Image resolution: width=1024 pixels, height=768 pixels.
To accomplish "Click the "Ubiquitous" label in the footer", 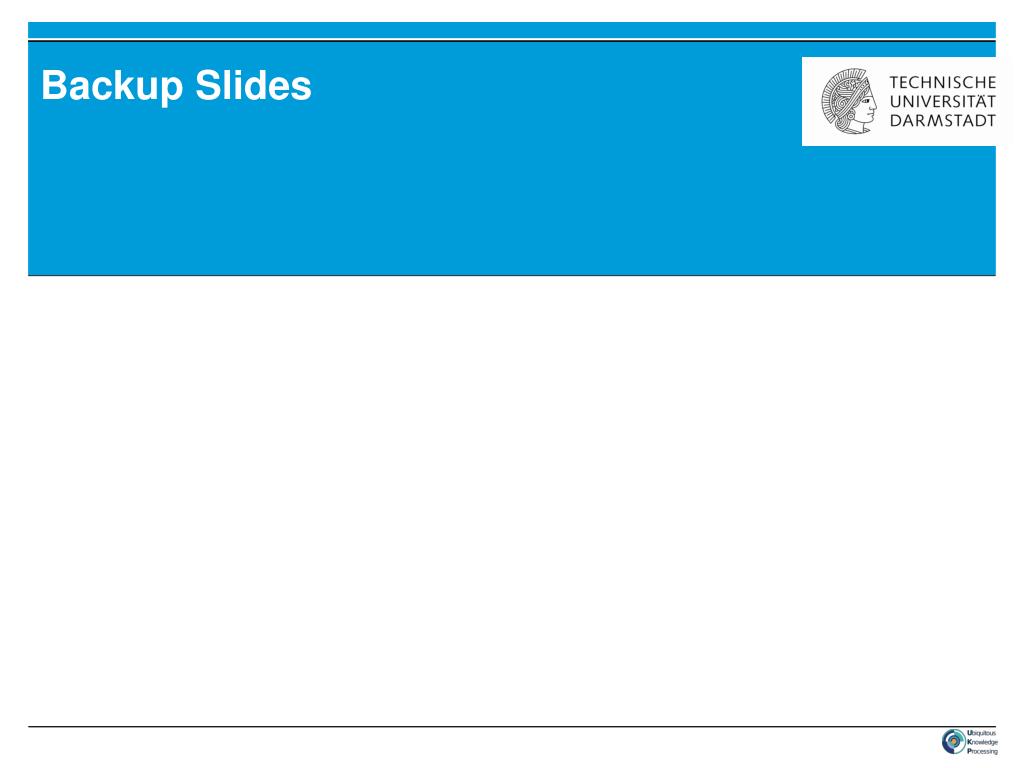I will [x=982, y=733].
